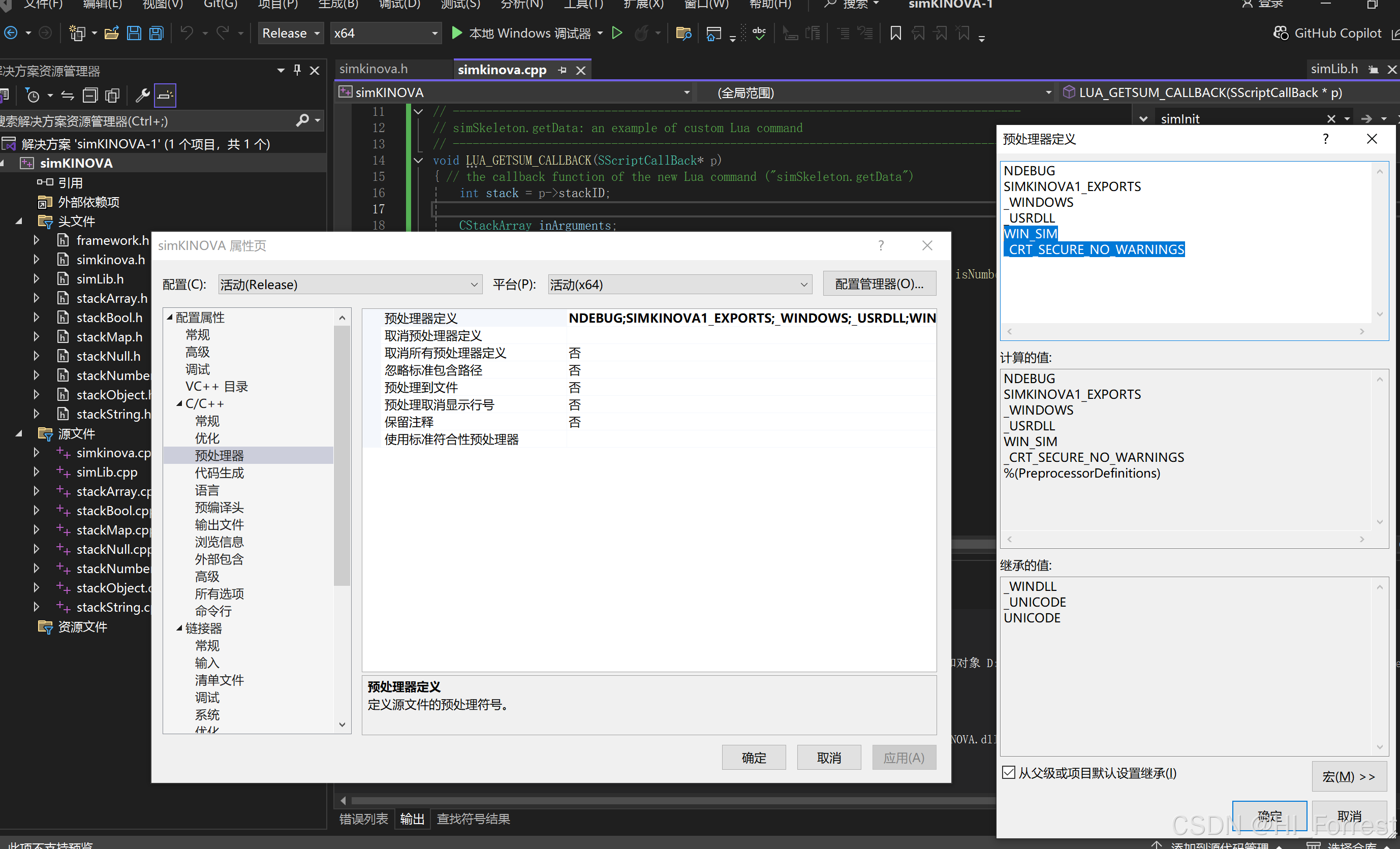Click 取消 in the property page dialog
1400x849 pixels.
[829, 758]
